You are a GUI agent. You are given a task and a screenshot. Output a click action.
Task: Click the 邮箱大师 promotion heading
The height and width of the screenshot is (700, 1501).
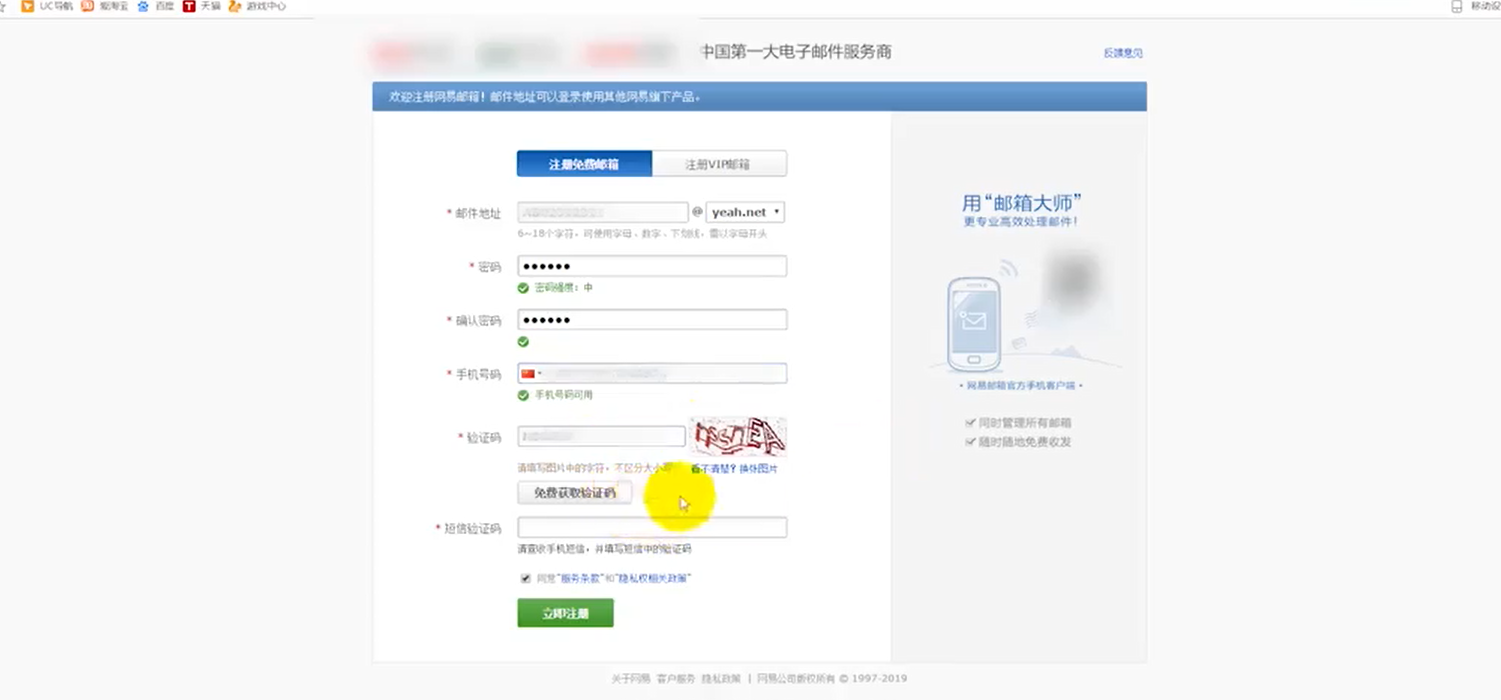click(x=1021, y=203)
